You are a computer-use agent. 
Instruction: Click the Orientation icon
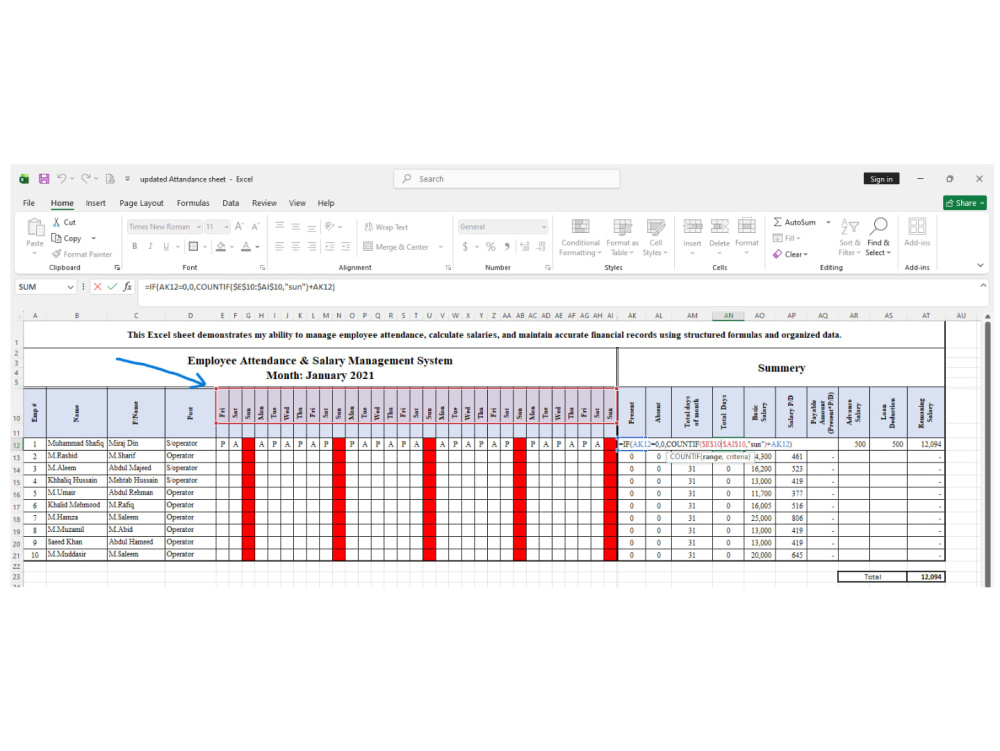(x=330, y=226)
